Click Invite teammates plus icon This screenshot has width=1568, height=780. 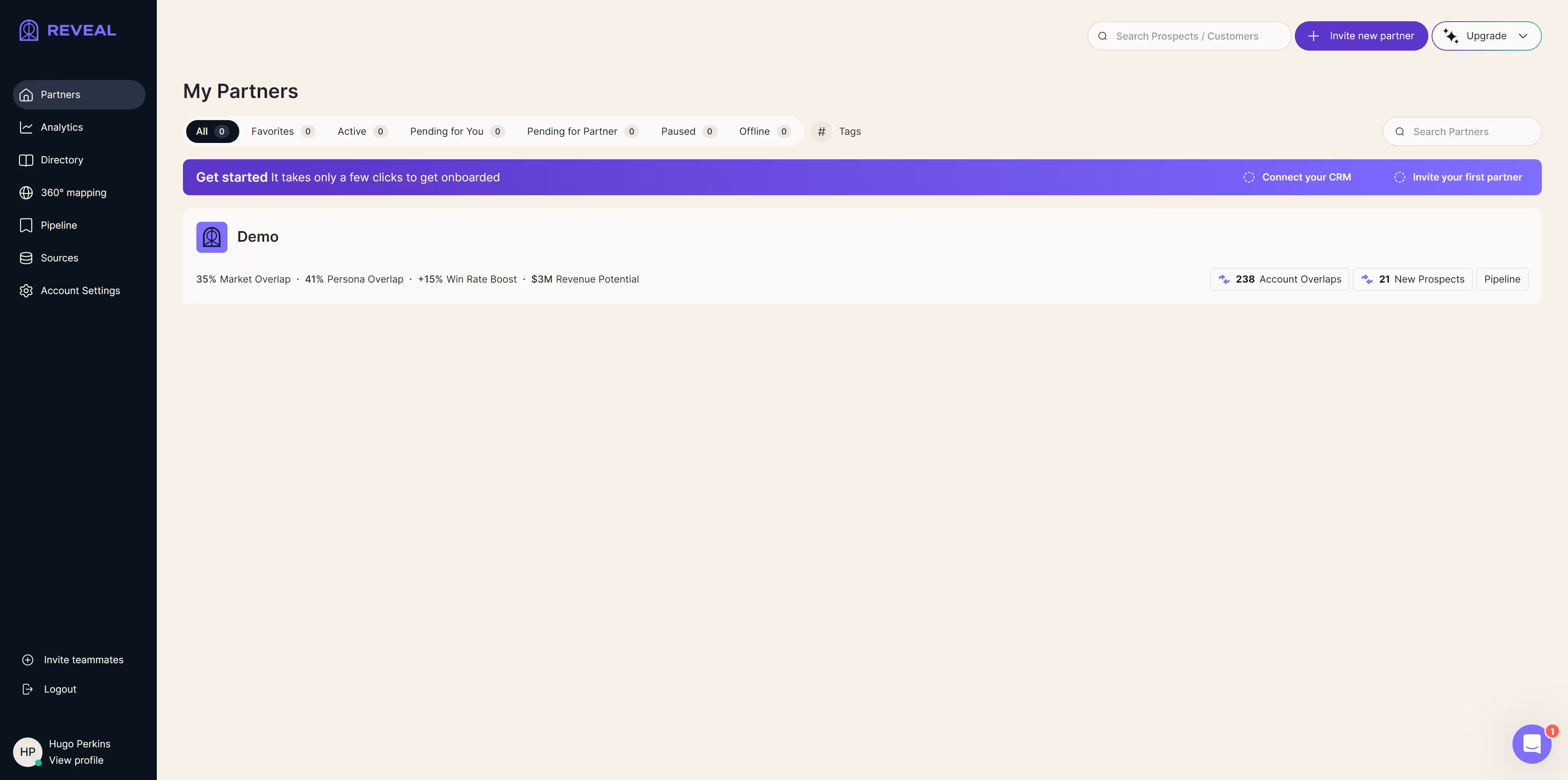(x=28, y=660)
